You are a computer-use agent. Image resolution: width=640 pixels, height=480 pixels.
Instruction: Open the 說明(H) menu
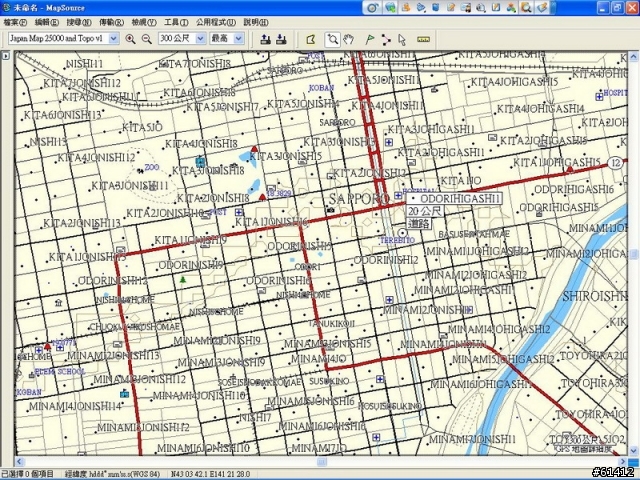click(x=256, y=22)
